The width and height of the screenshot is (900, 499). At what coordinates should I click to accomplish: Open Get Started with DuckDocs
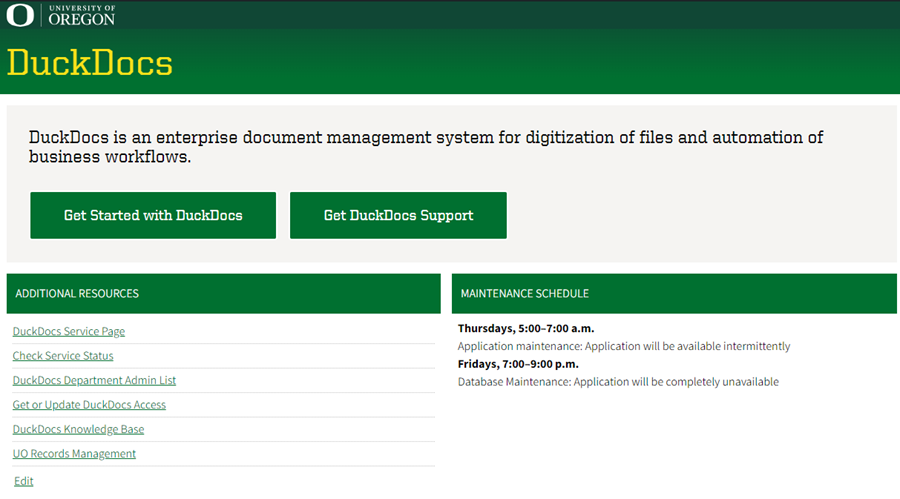pyautogui.click(x=153, y=215)
